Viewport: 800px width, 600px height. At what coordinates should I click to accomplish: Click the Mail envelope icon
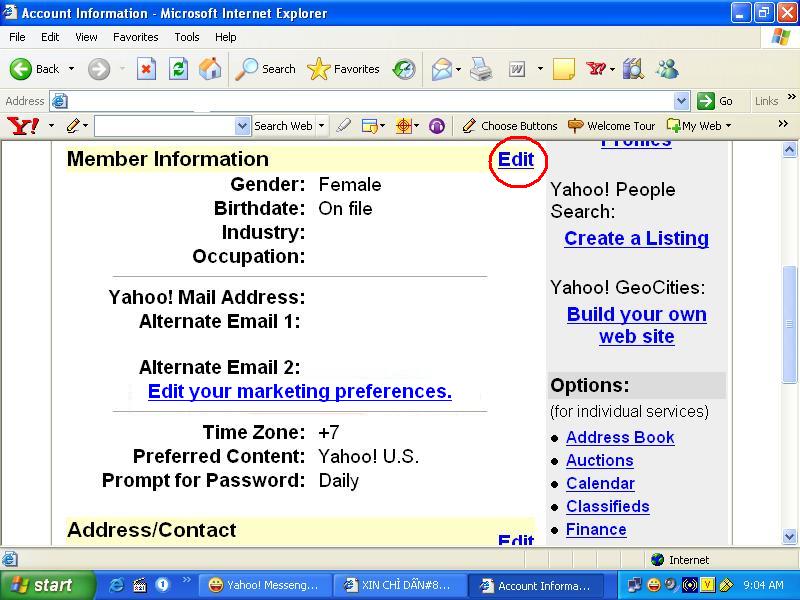pyautogui.click(x=442, y=69)
